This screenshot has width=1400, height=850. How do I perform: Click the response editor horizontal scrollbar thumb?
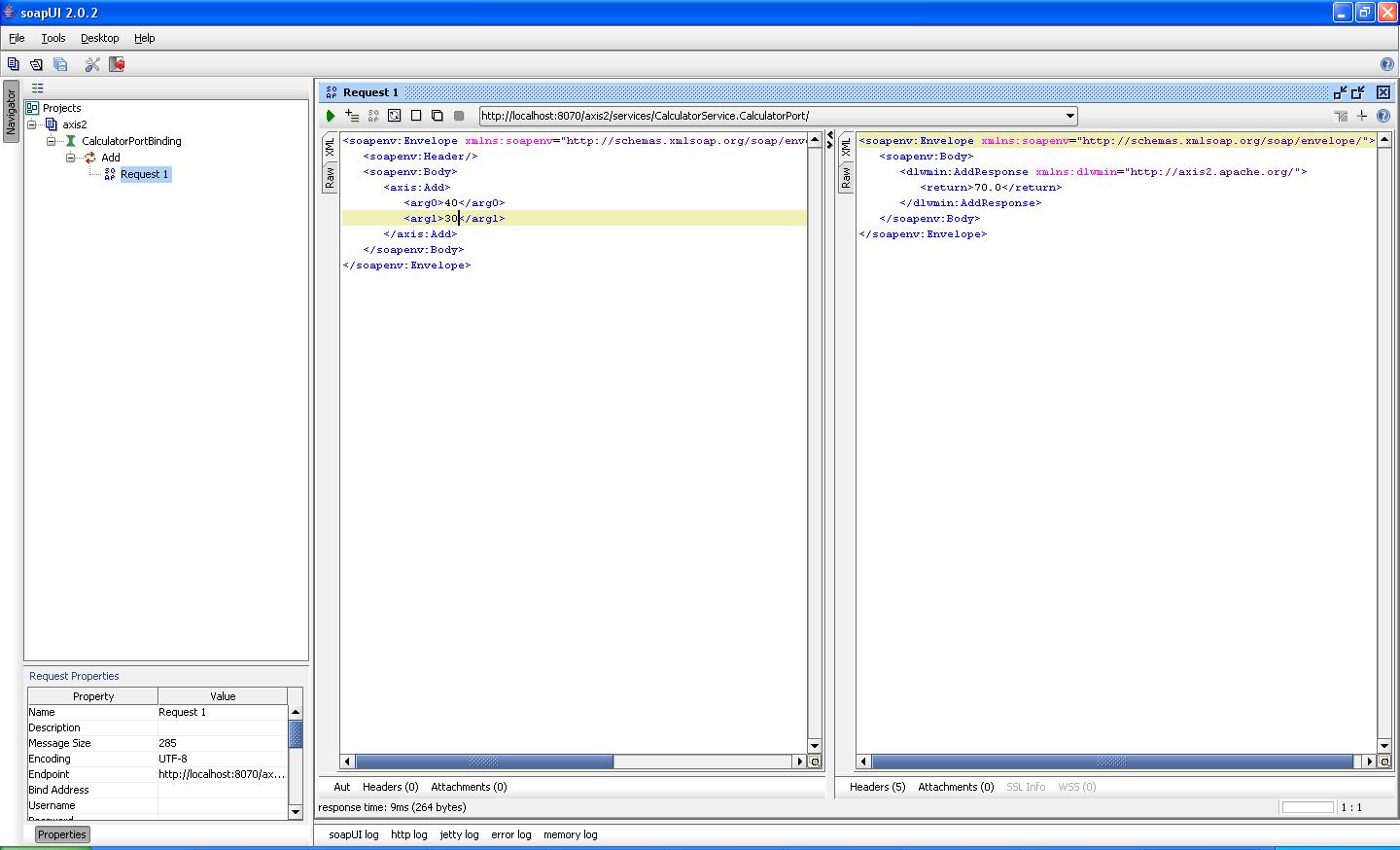[x=1112, y=761]
